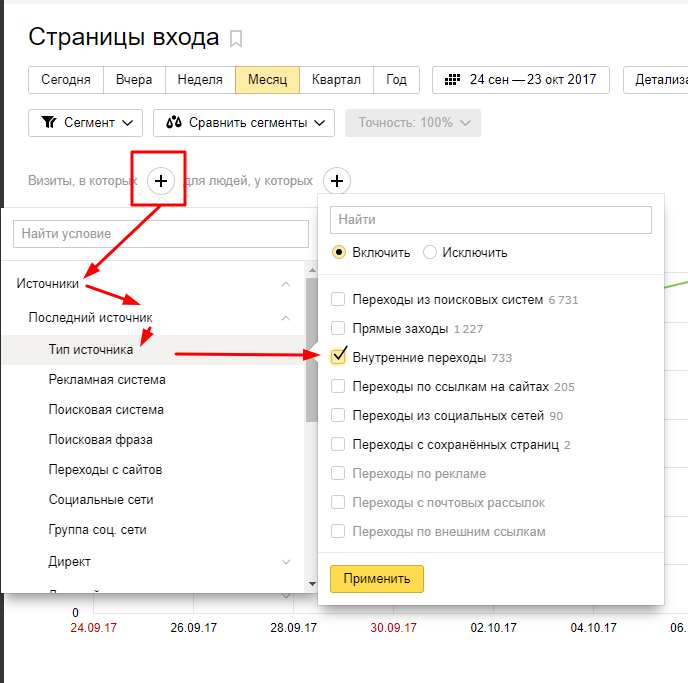Click the Найти условие search field

(160, 234)
